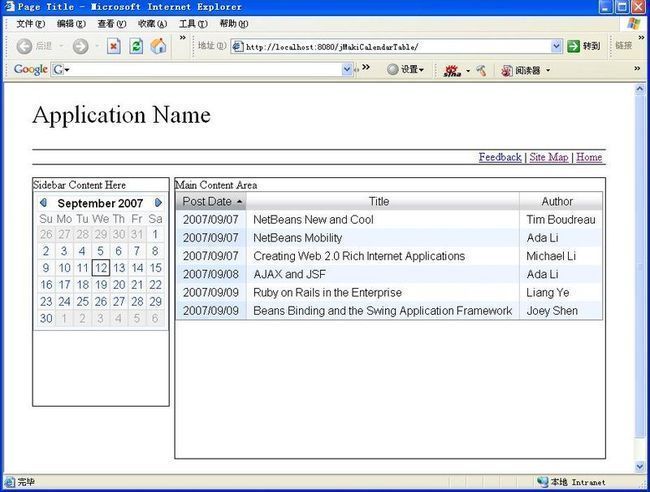
Task: Open the reader dropdown arrow
Action: pos(548,70)
